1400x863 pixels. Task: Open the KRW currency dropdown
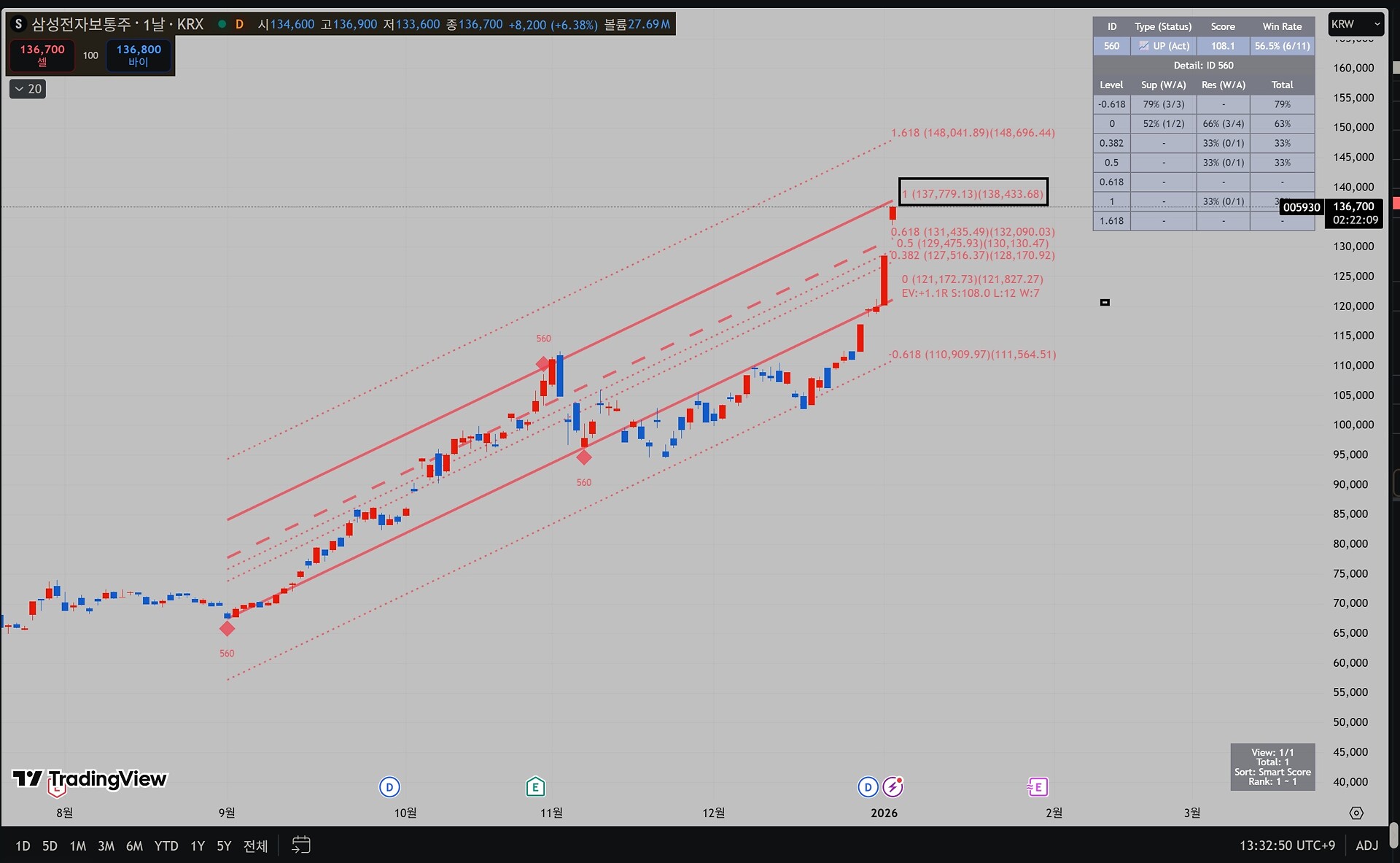coord(1355,24)
